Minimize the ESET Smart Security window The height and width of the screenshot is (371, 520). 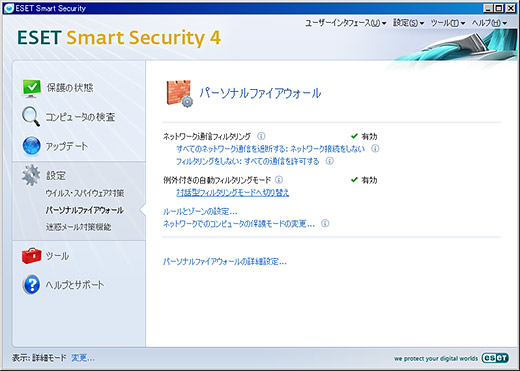pos(488,8)
